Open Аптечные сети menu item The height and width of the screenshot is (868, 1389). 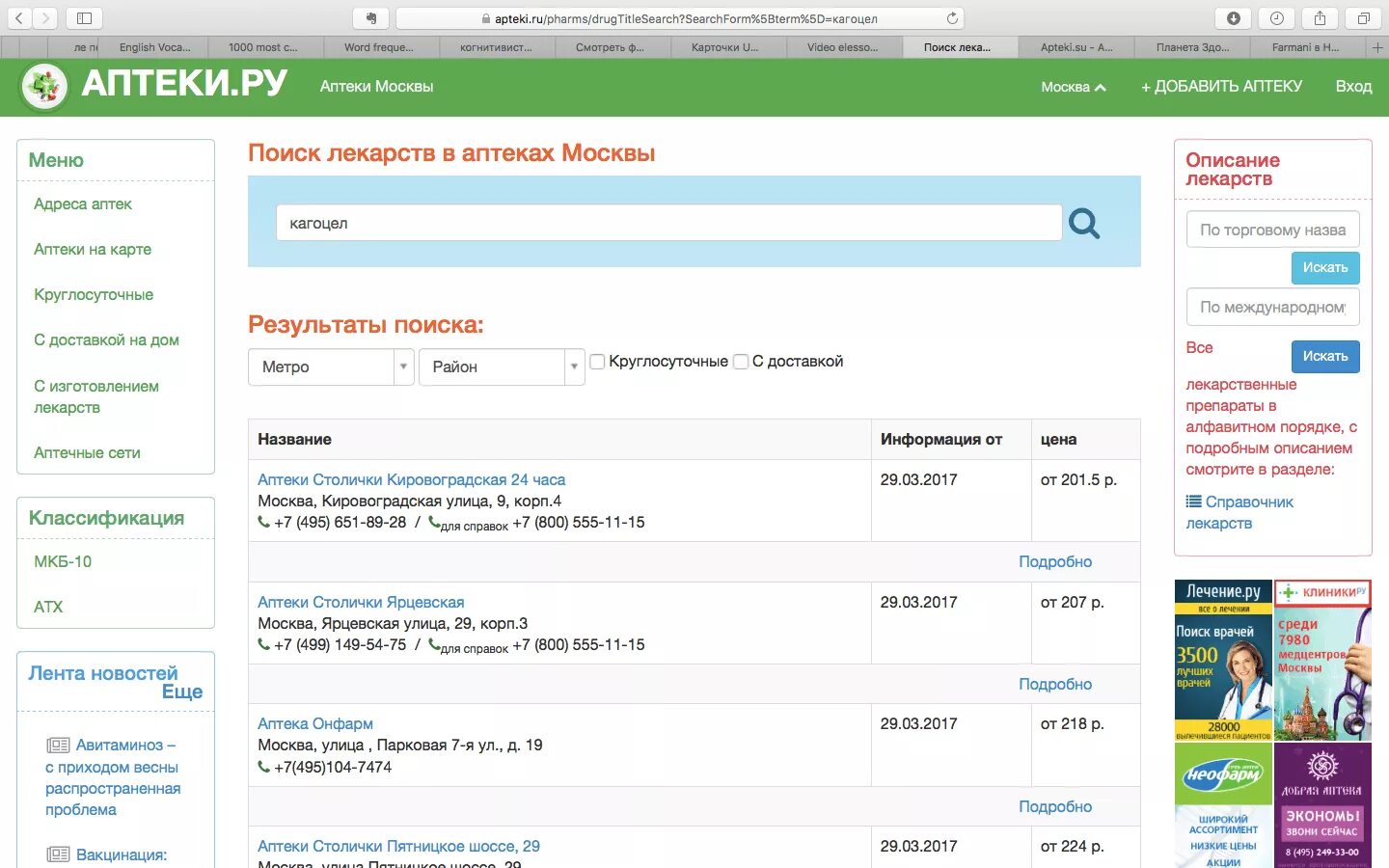click(x=87, y=452)
